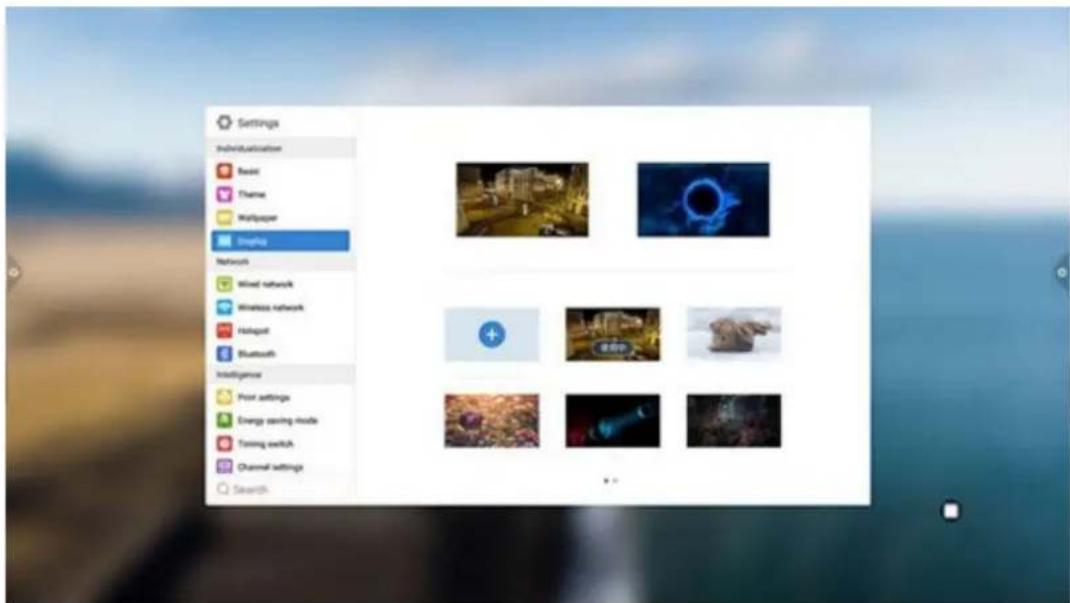This screenshot has height=603, width=1070.
Task: Open the Basic settings icon
Action: point(225,171)
